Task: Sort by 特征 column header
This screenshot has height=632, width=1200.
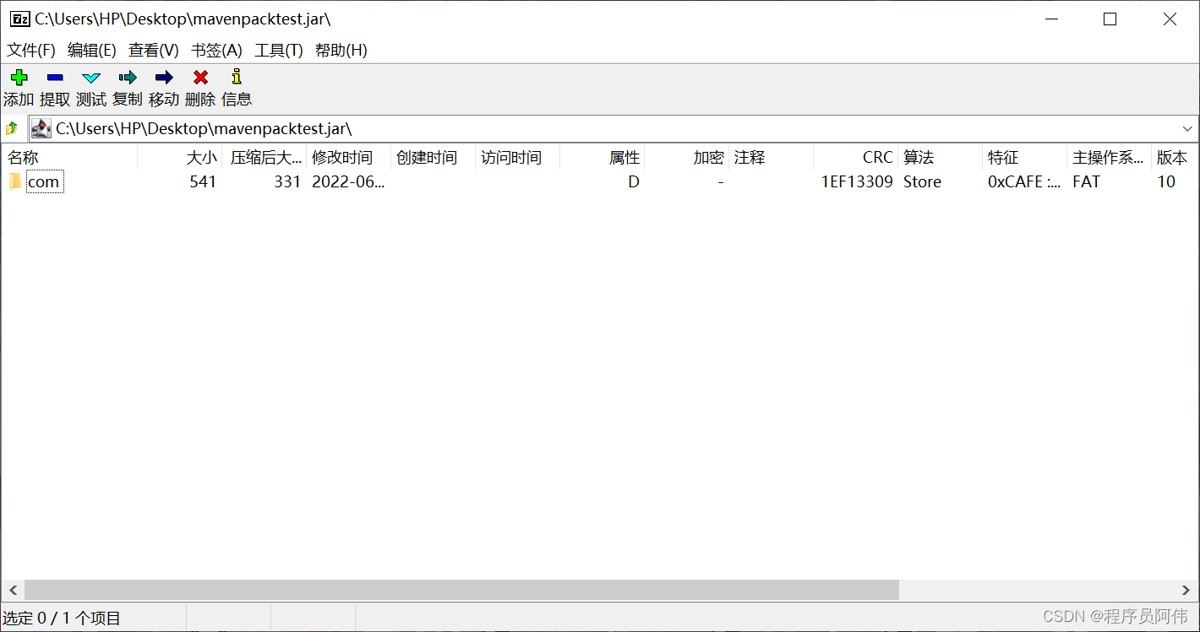Action: [x=1024, y=157]
